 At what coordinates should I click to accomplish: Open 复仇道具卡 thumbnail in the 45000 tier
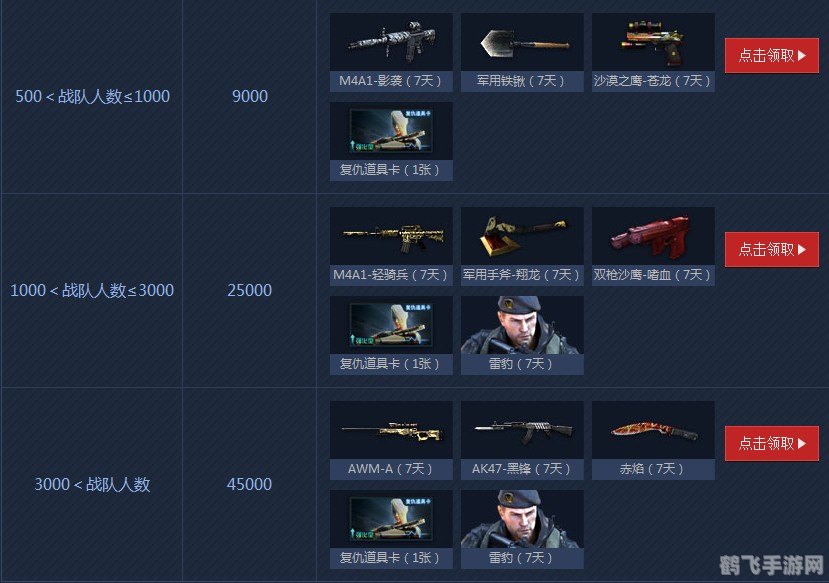pos(391,519)
